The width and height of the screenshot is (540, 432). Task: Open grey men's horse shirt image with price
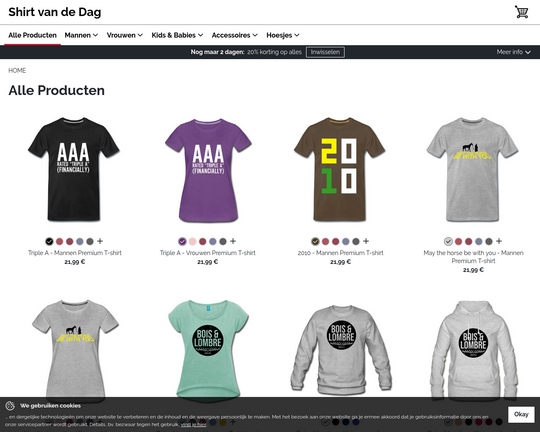click(472, 169)
